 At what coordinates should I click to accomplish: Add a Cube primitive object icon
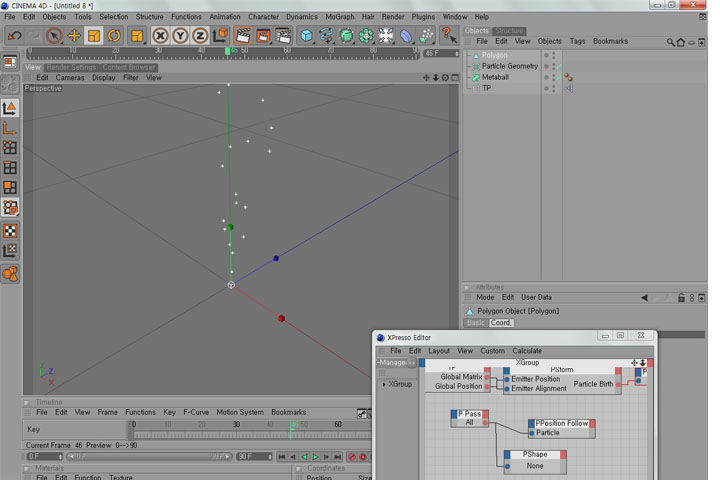point(306,35)
